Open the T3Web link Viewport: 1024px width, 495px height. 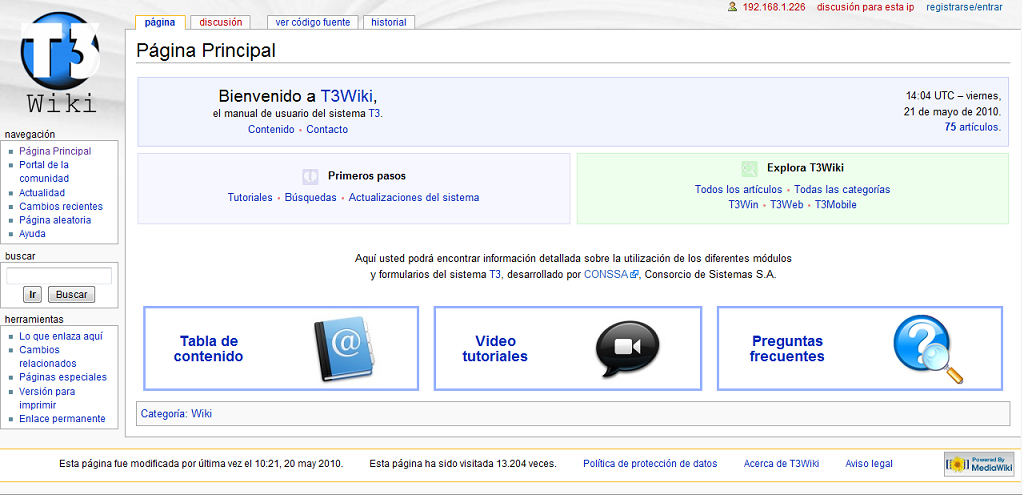pos(786,204)
